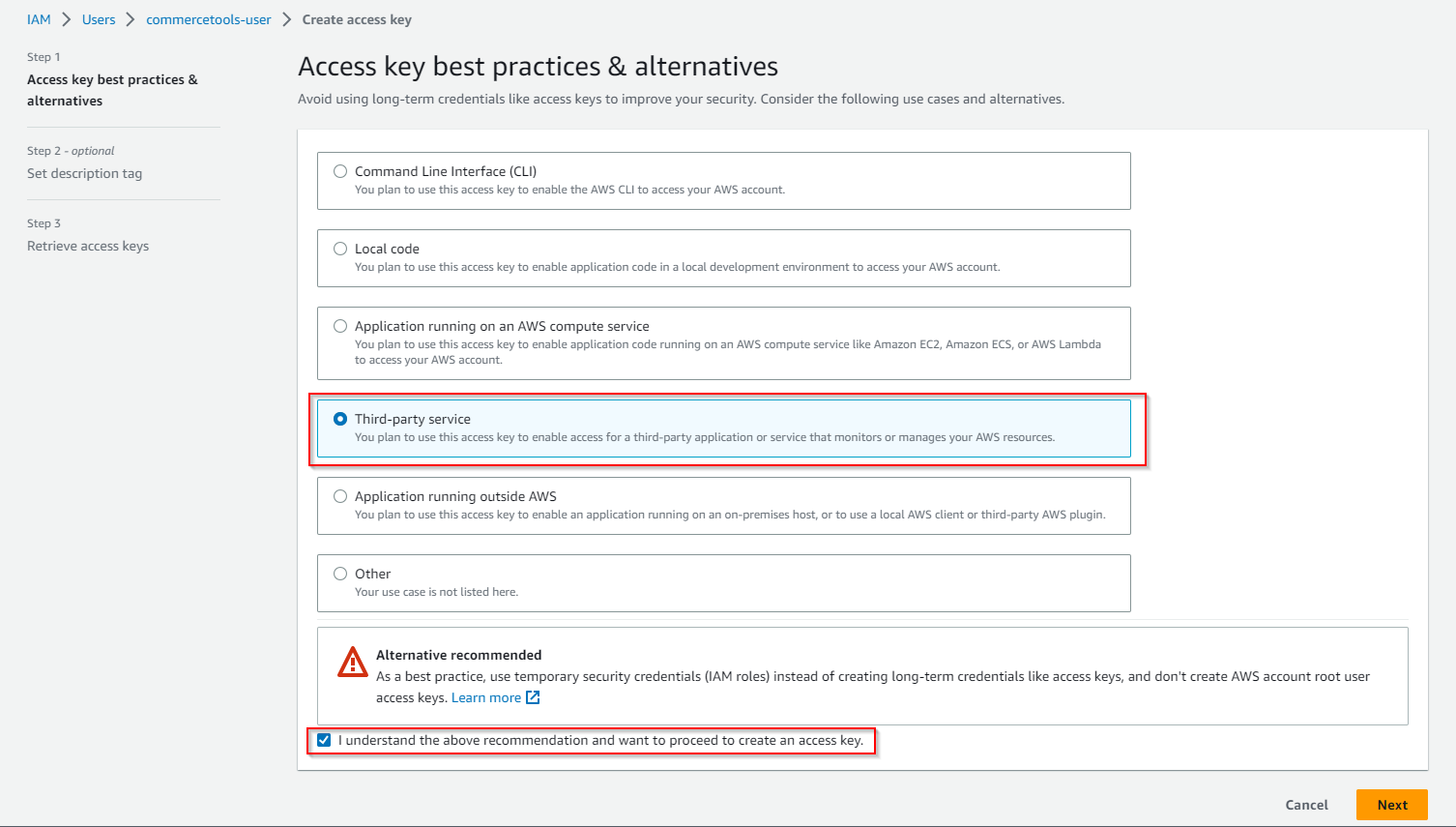
Task: Click the red warning triangle icon
Action: (x=353, y=663)
